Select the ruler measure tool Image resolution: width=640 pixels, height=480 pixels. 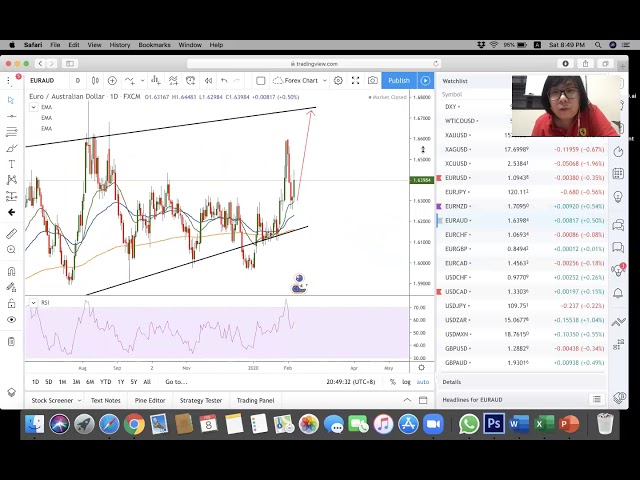pos(11,234)
